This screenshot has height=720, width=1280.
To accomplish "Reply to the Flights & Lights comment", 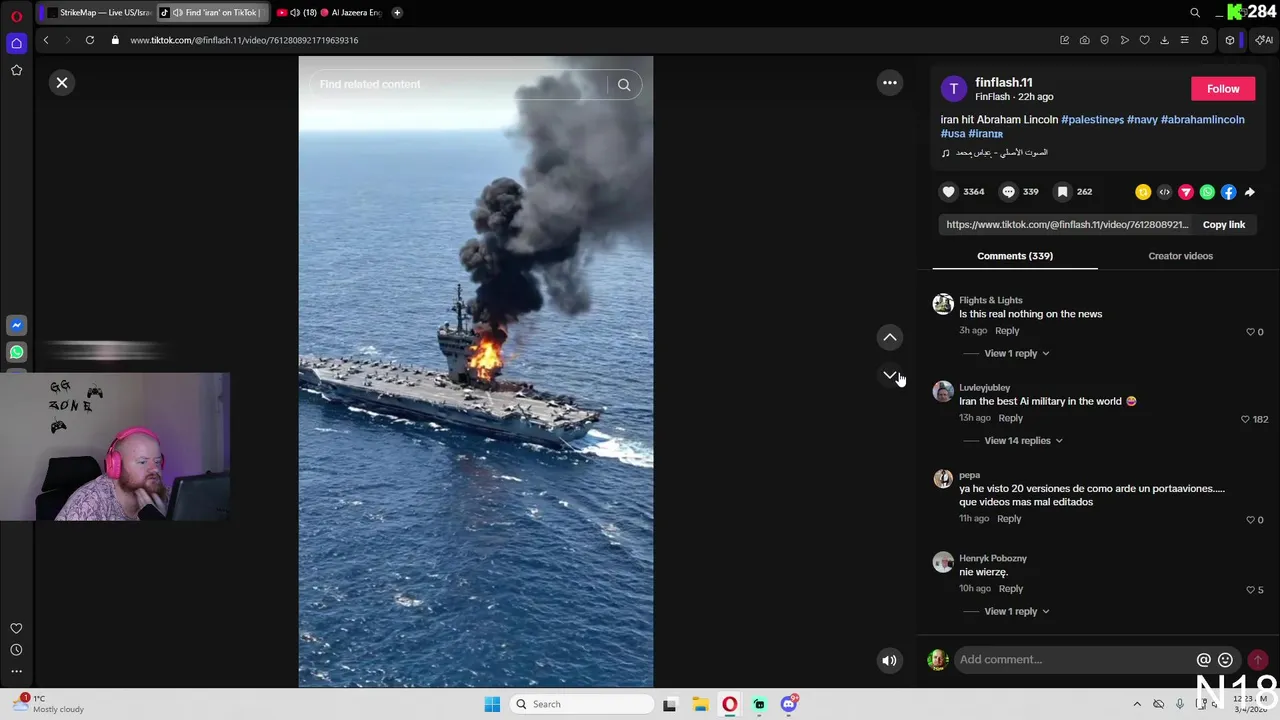I will [1007, 331].
